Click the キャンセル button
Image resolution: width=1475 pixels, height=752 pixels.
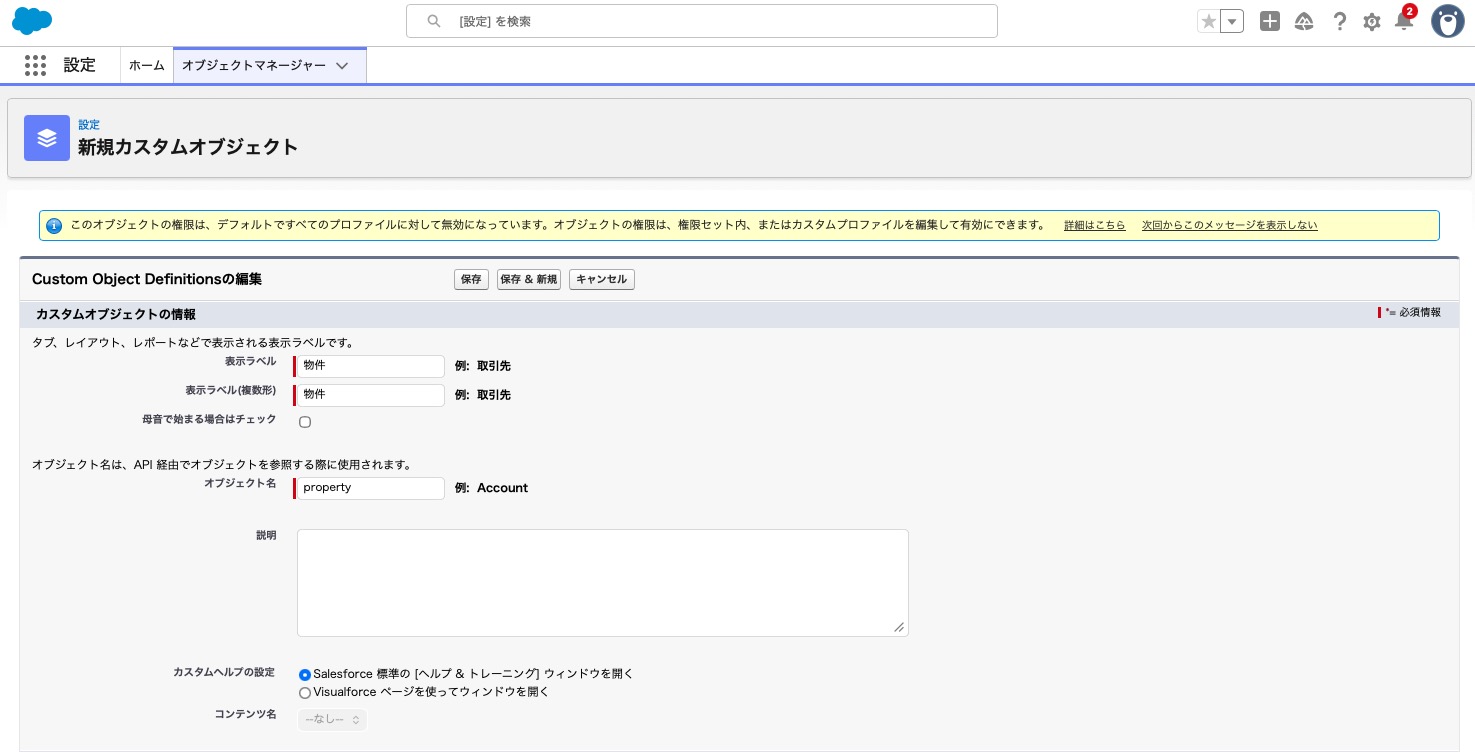tap(601, 280)
